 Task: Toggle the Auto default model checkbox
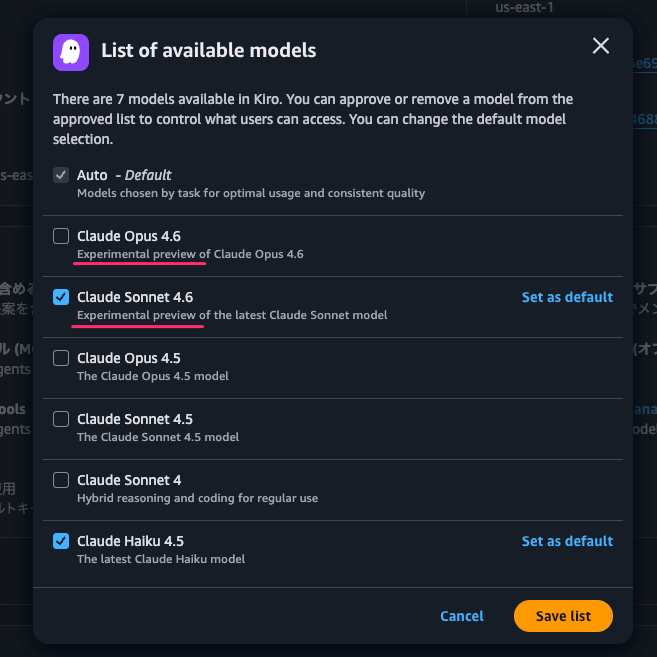pos(61,175)
